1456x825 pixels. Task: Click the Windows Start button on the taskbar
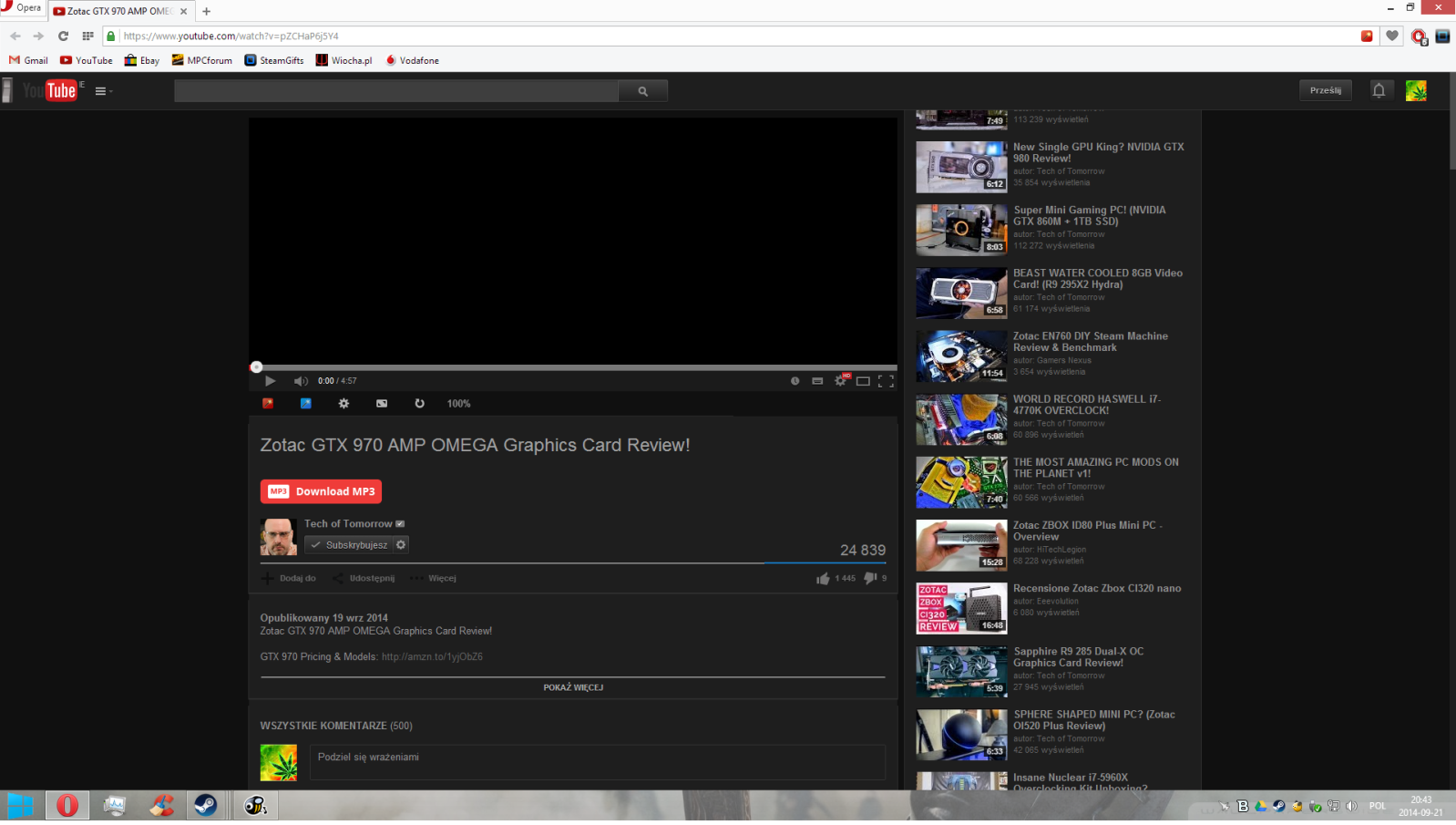(x=20, y=806)
